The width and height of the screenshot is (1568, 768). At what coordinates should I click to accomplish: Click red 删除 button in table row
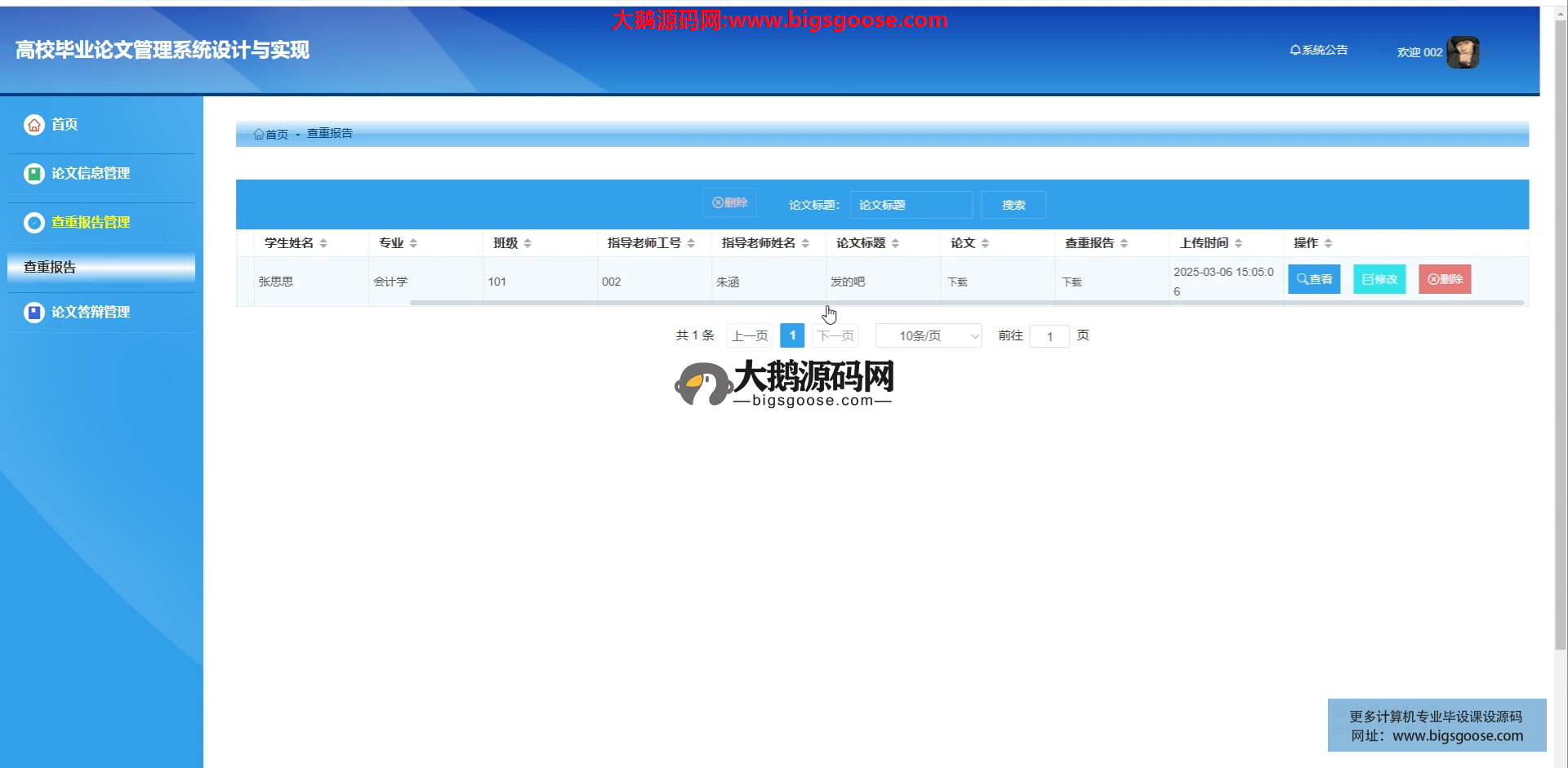tap(1444, 279)
